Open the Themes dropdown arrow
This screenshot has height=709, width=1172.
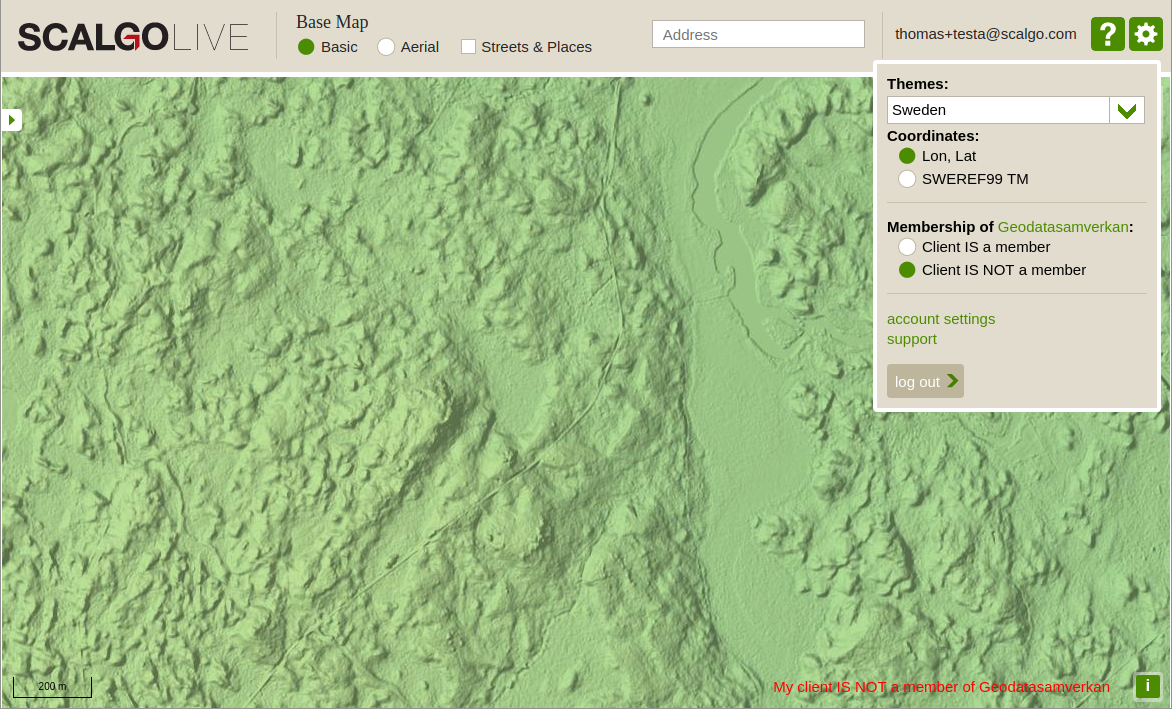pos(1127,111)
